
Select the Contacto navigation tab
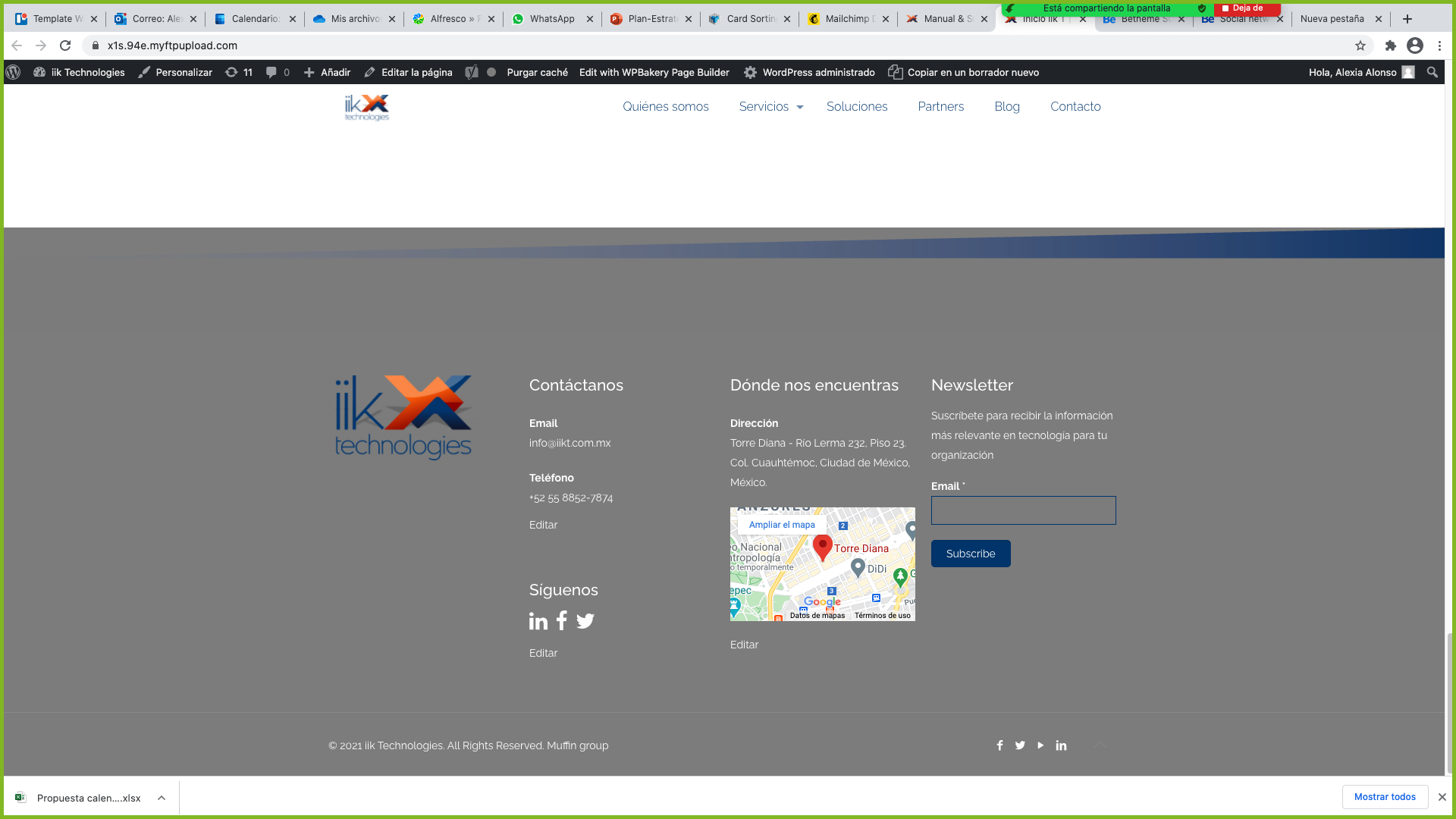pyautogui.click(x=1075, y=106)
